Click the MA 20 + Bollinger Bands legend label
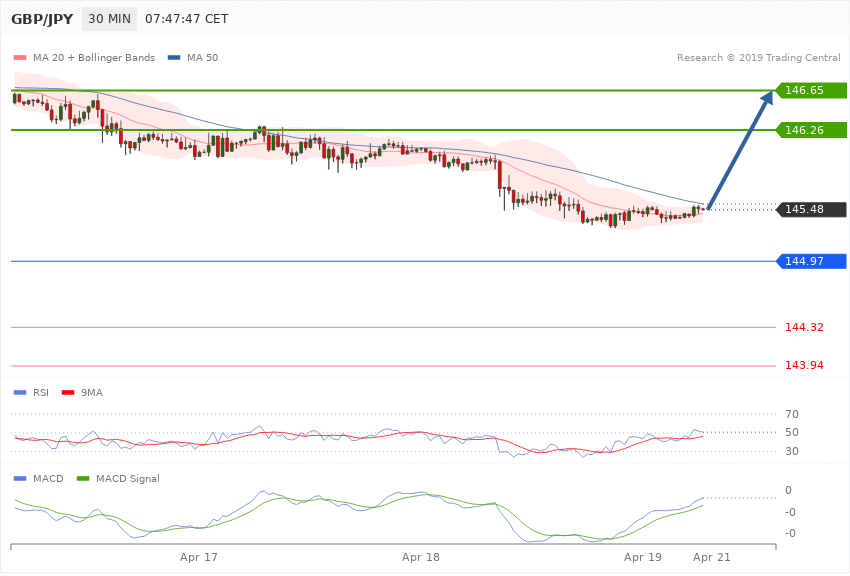The image size is (850, 576). coord(94,58)
